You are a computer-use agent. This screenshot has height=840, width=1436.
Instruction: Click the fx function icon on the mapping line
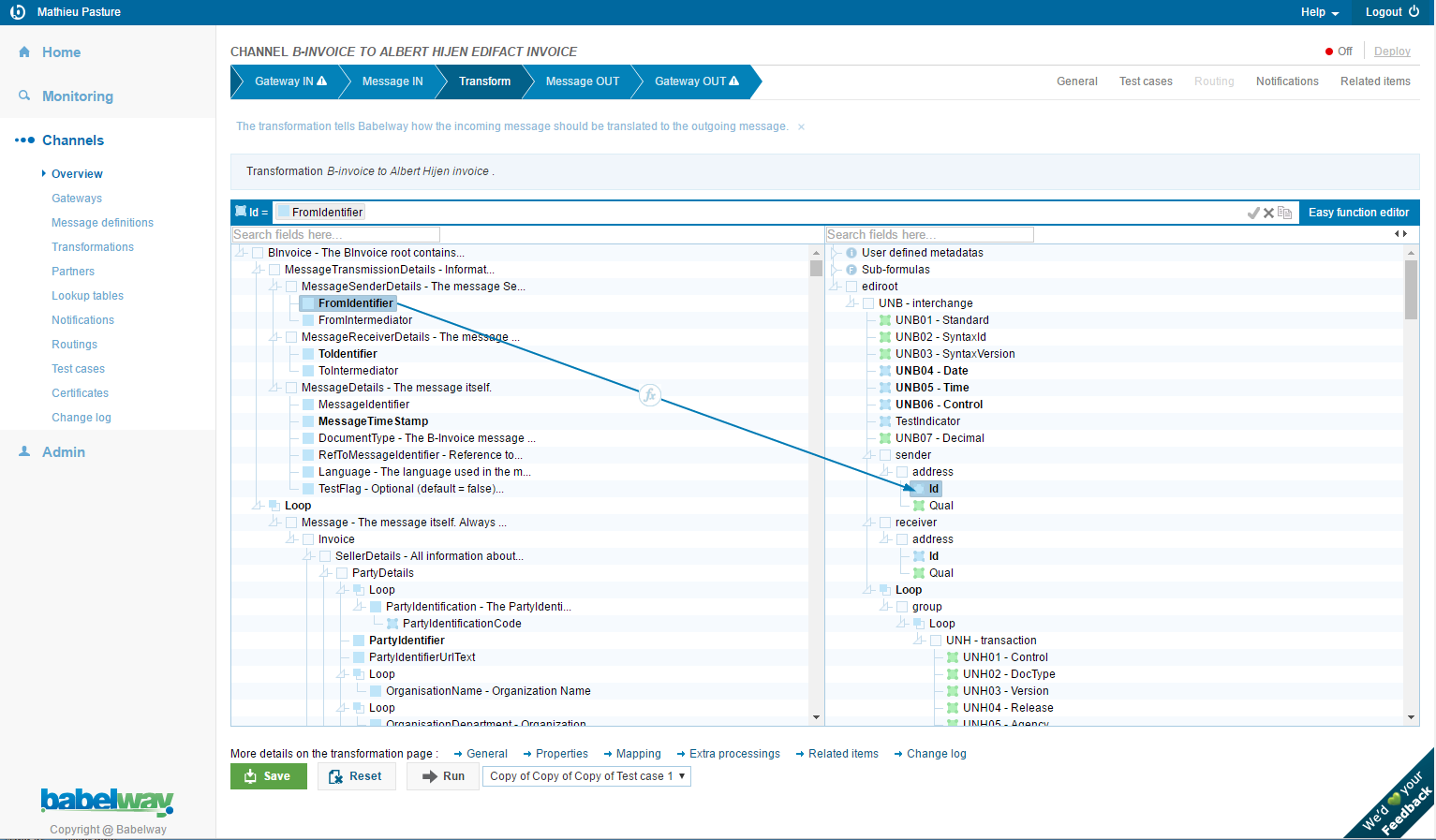point(650,395)
